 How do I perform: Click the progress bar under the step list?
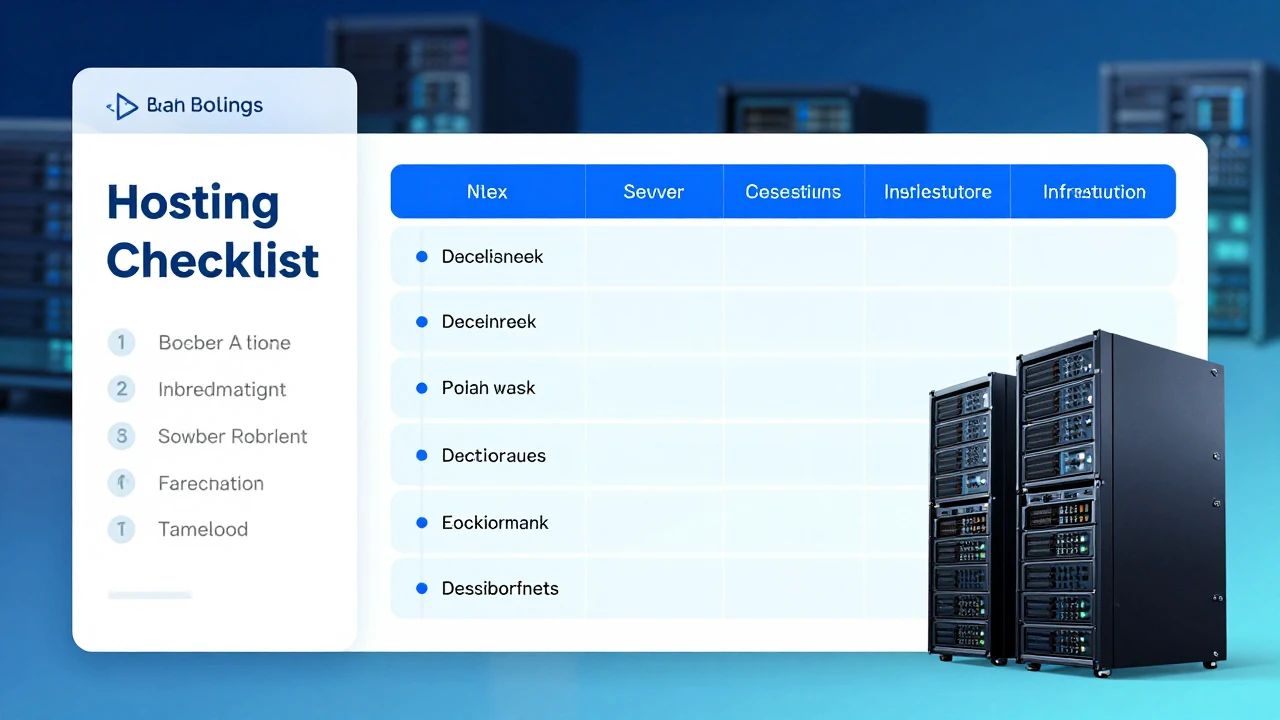(149, 595)
